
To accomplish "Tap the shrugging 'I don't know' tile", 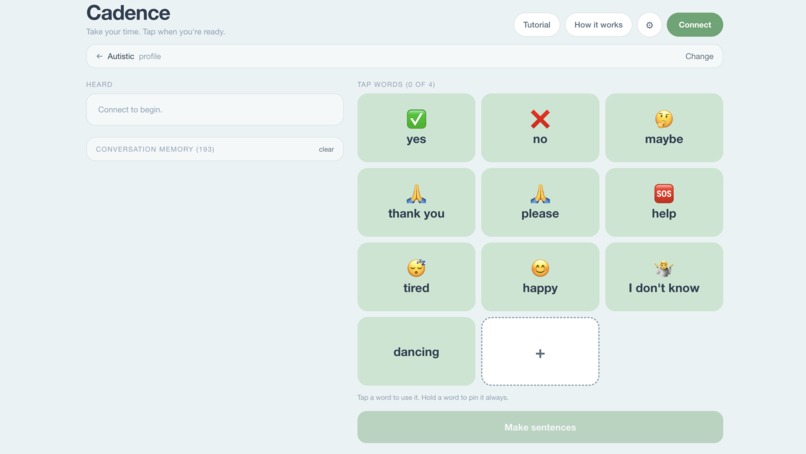I will 664,277.
